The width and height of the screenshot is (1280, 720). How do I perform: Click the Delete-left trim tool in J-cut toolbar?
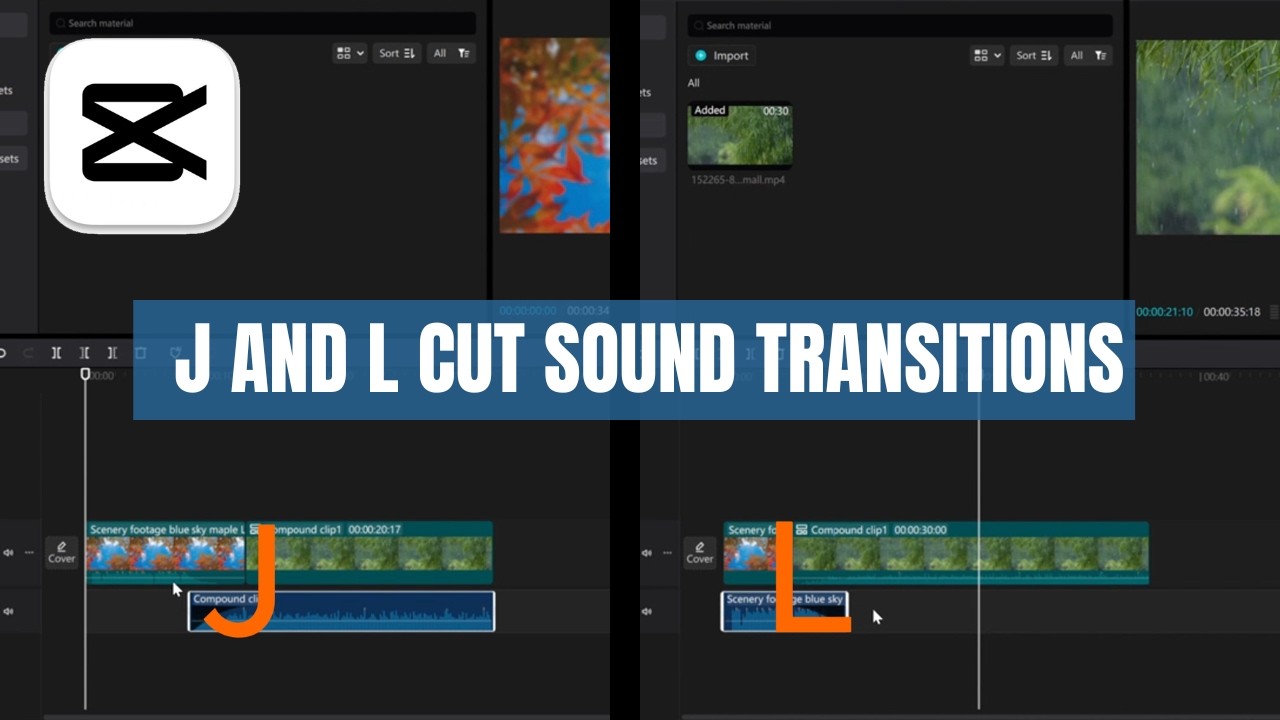tap(84, 353)
